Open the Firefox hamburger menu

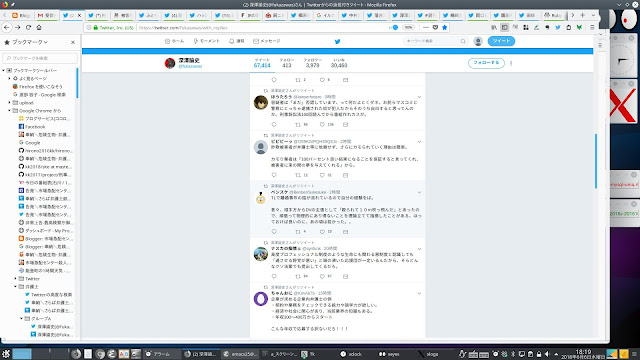click(x=592, y=27)
